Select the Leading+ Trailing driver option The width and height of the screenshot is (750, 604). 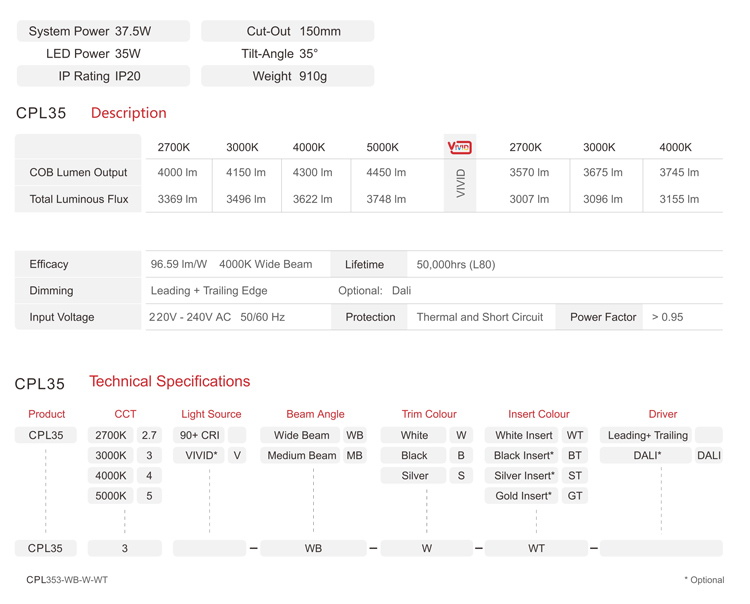[647, 435]
